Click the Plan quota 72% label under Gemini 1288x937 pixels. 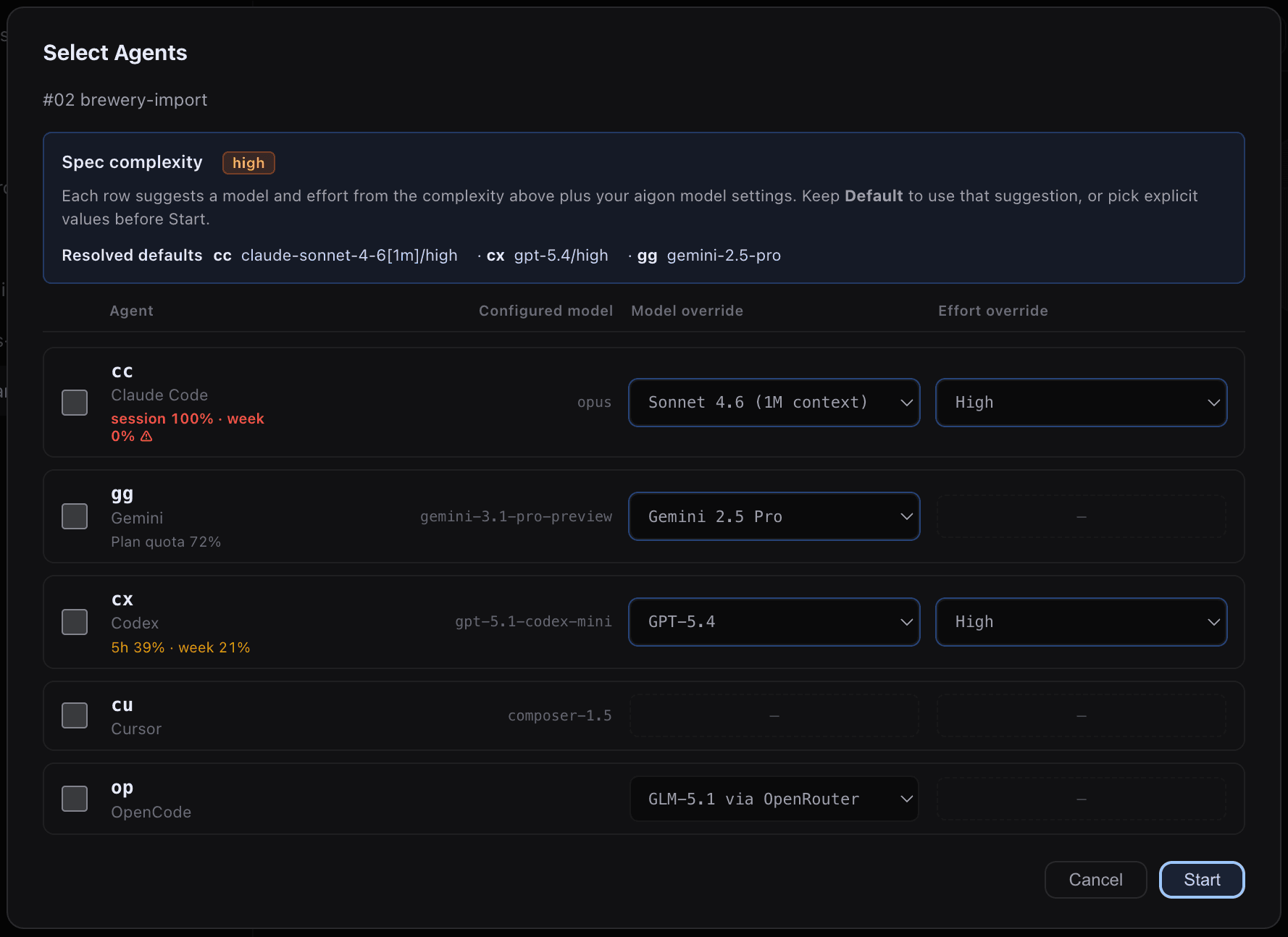tap(166, 541)
